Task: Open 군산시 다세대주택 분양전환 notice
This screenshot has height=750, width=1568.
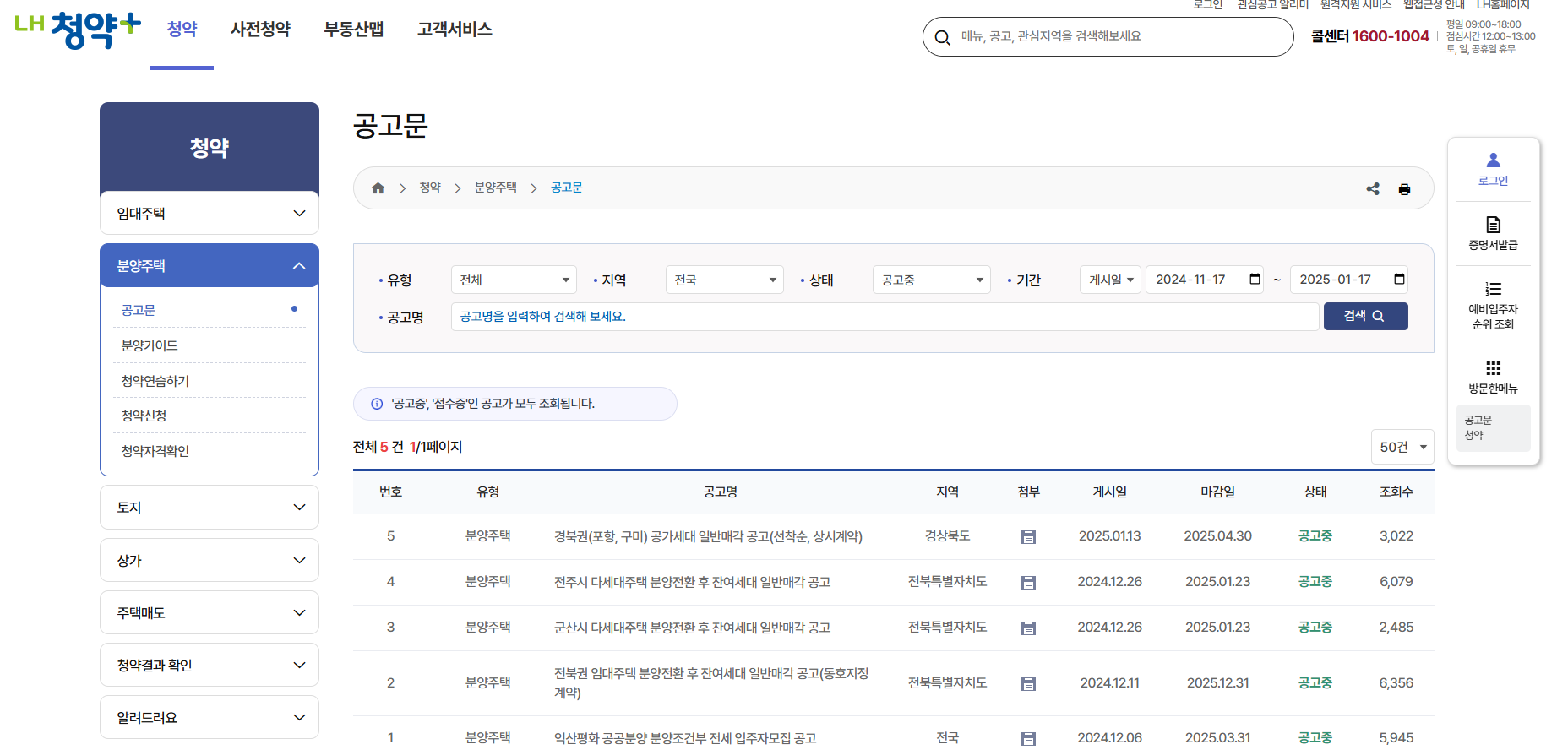Action: click(692, 628)
